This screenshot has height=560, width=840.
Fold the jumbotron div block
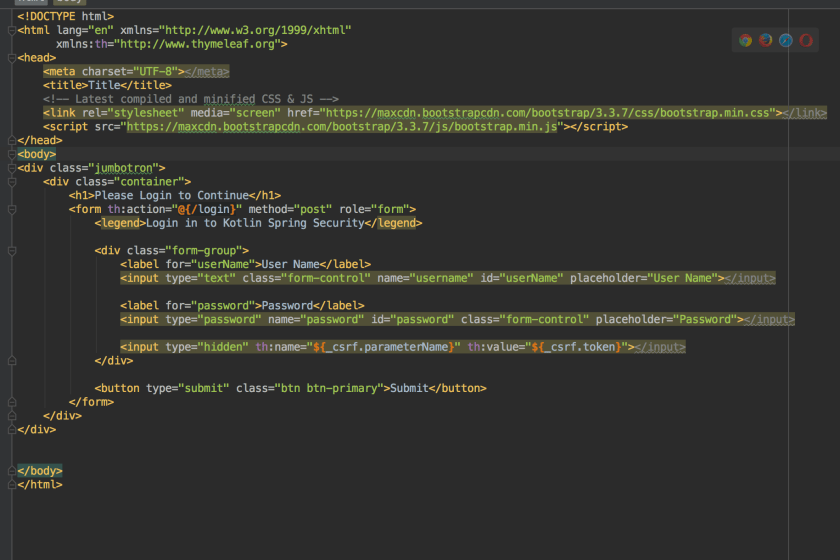(12, 168)
